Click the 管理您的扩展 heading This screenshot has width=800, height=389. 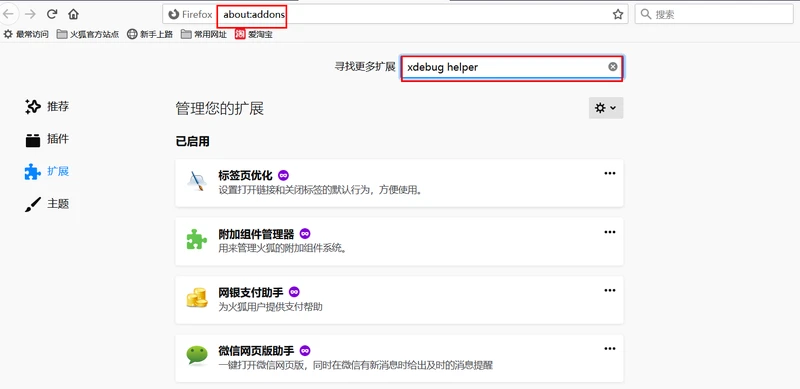coord(219,109)
